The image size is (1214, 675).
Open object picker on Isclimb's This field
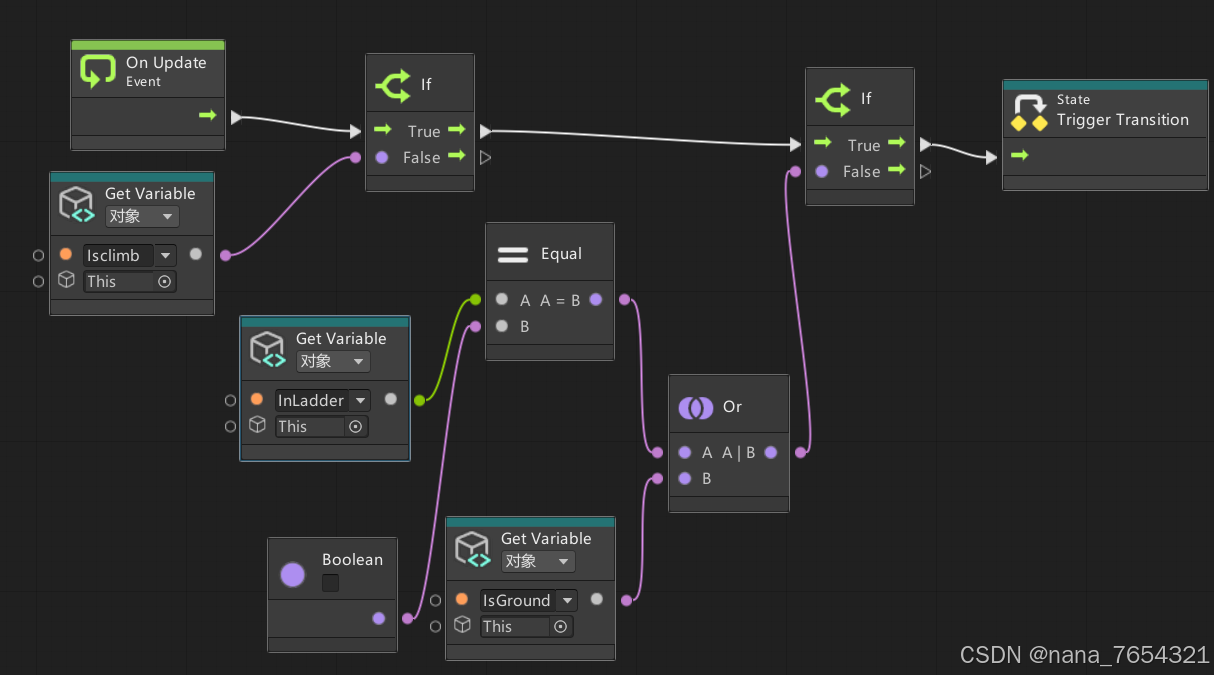point(165,281)
